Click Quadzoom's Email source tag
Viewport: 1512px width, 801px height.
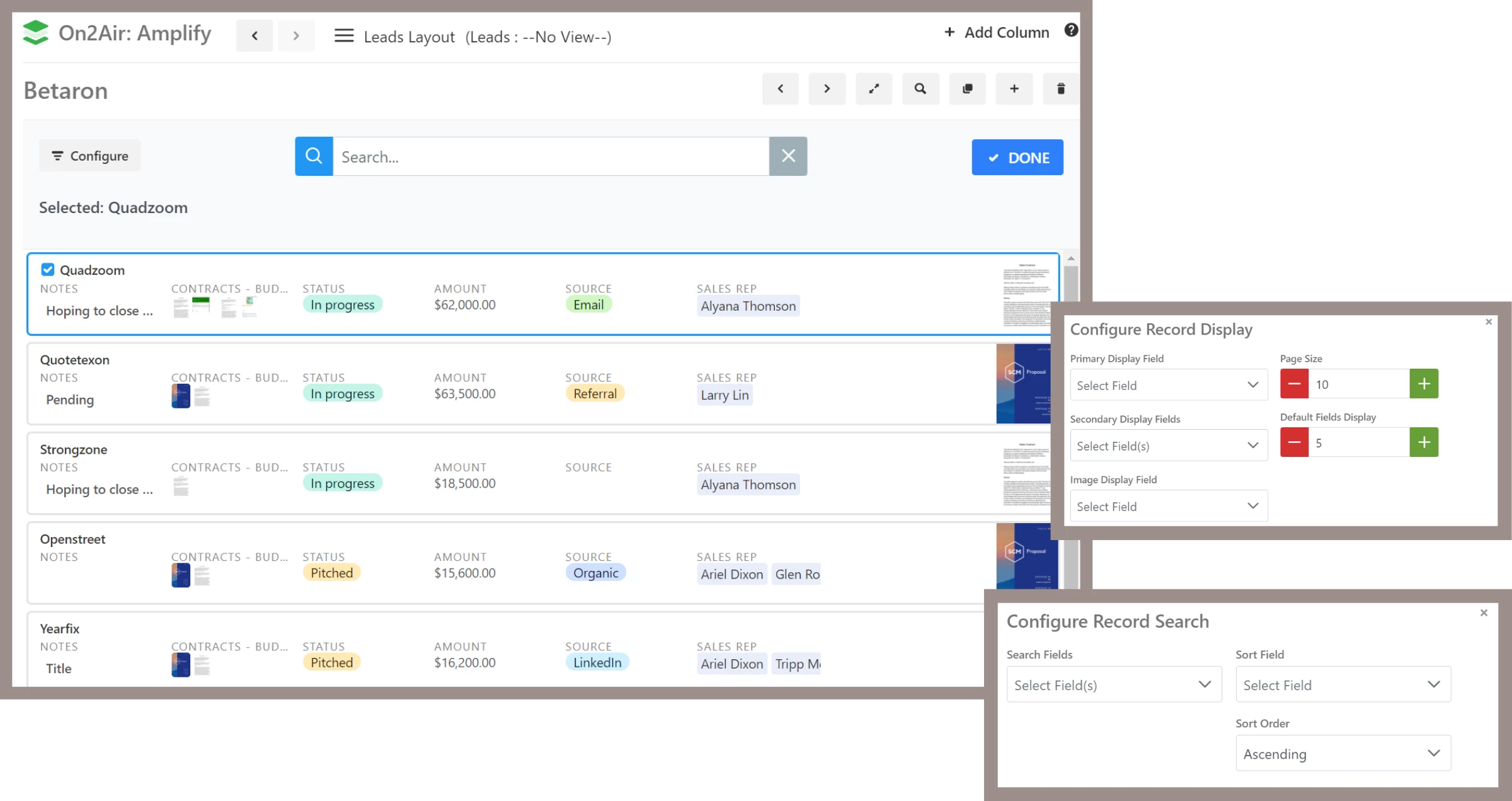[588, 304]
